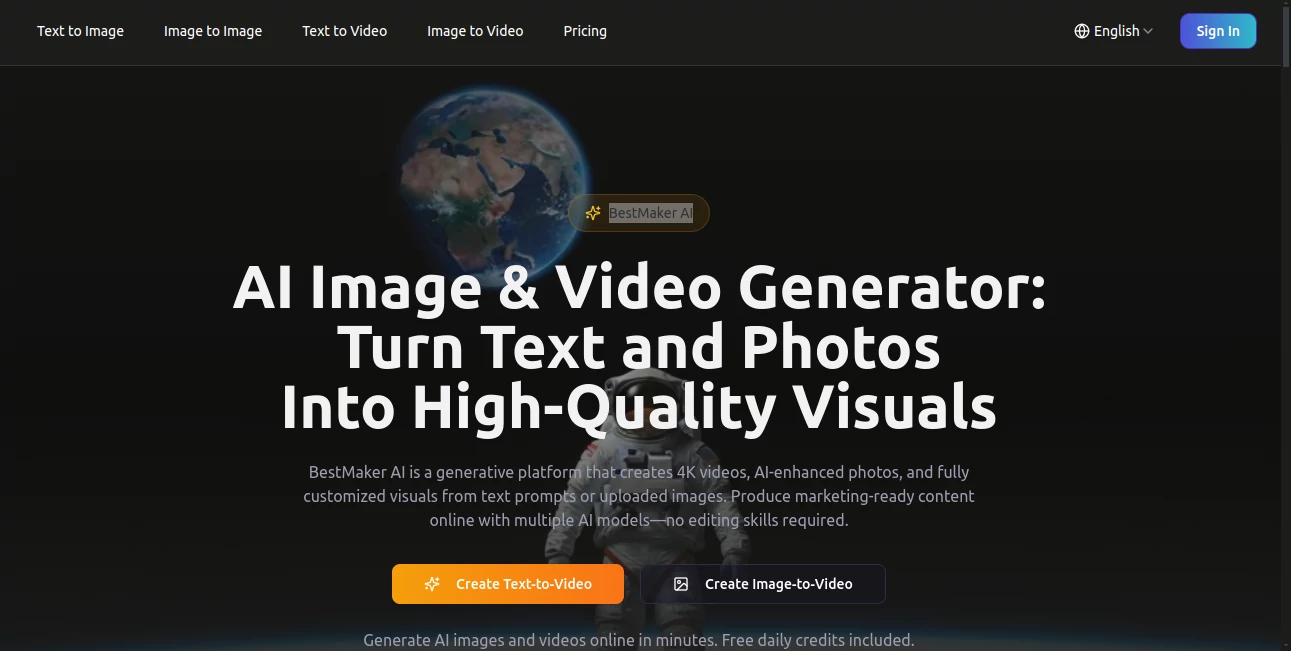Click the sparkle icon on the BestMaker AI badge
This screenshot has height=651, width=1291.
pyautogui.click(x=593, y=212)
